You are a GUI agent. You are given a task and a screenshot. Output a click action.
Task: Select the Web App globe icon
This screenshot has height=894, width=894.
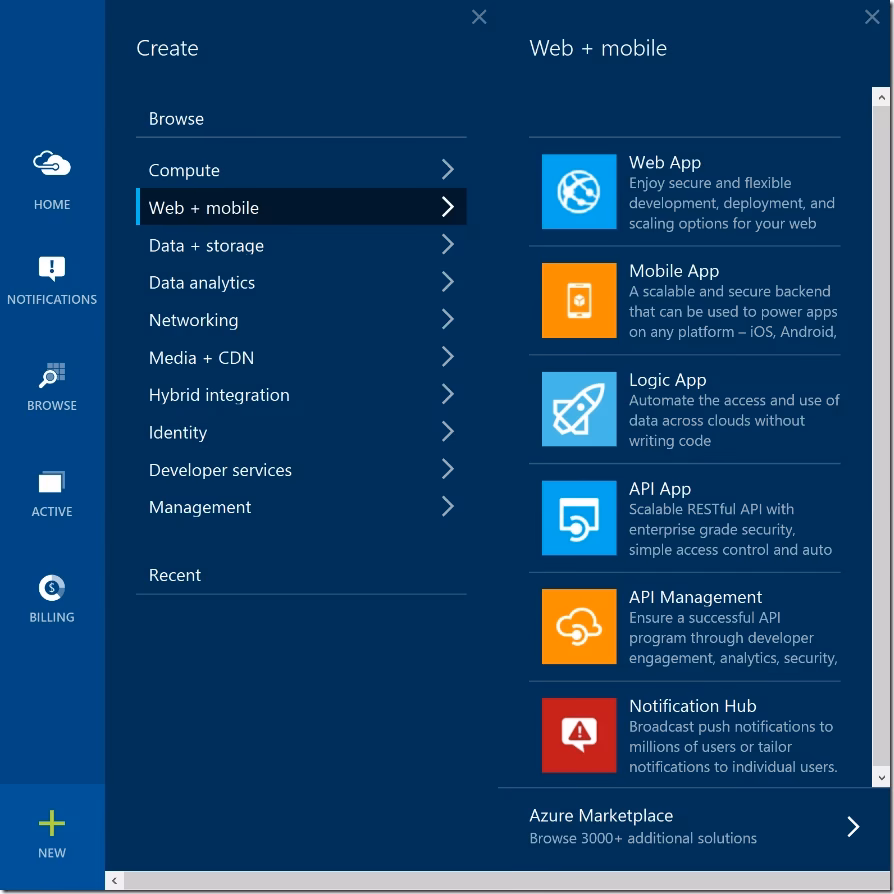point(579,192)
